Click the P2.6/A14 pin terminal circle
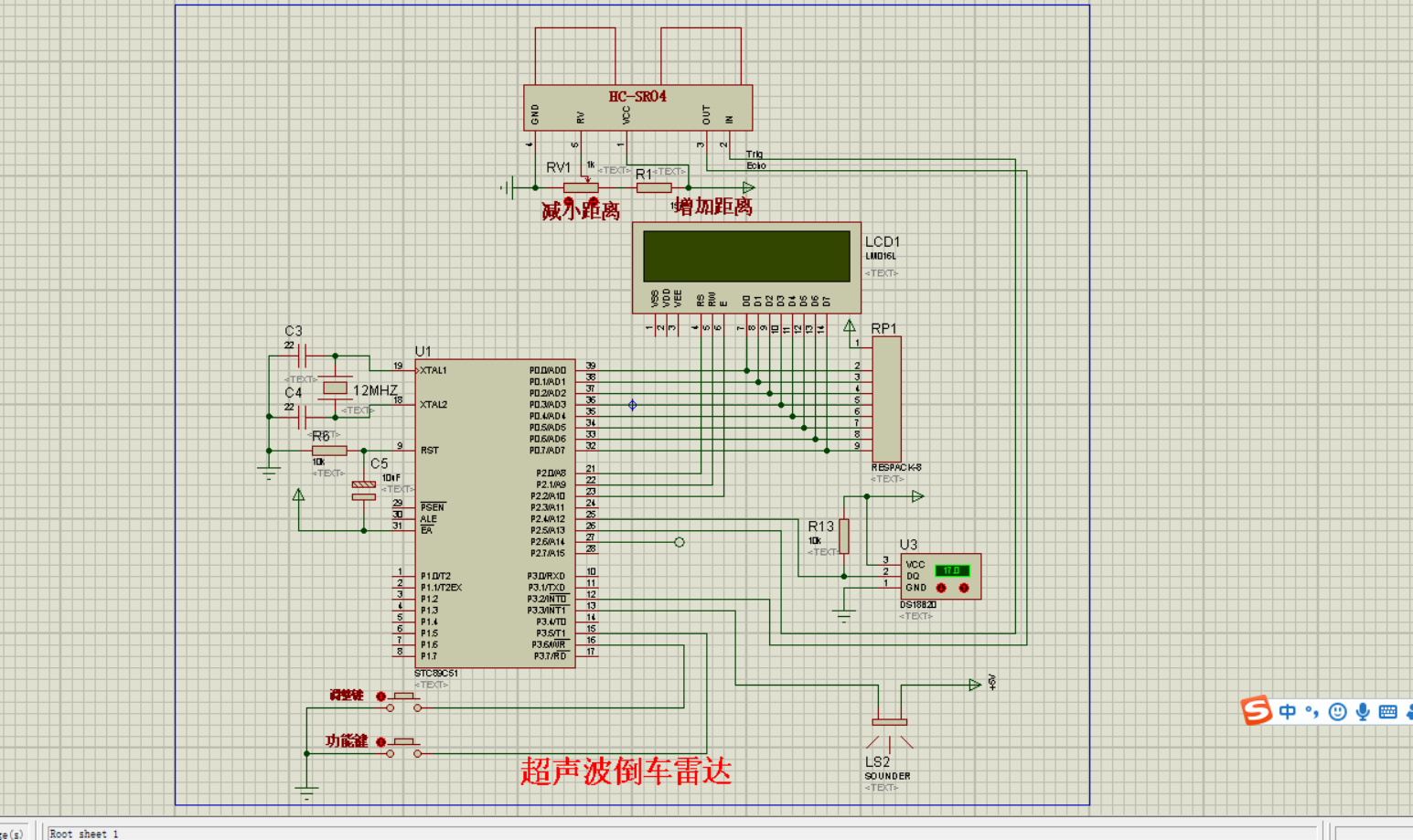The width and height of the screenshot is (1413, 840). pos(679,542)
